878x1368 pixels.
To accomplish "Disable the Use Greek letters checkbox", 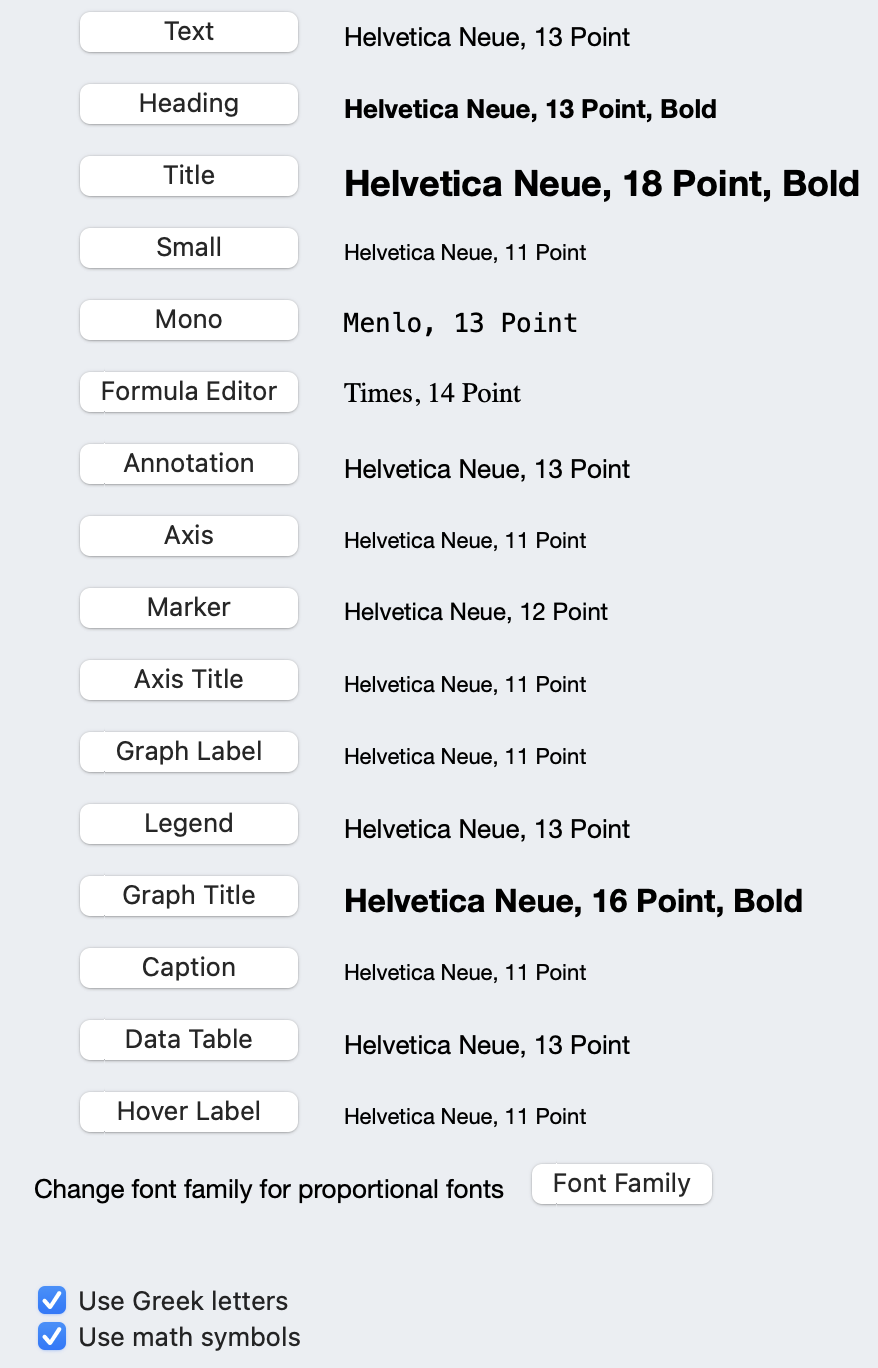I will tap(51, 1301).
